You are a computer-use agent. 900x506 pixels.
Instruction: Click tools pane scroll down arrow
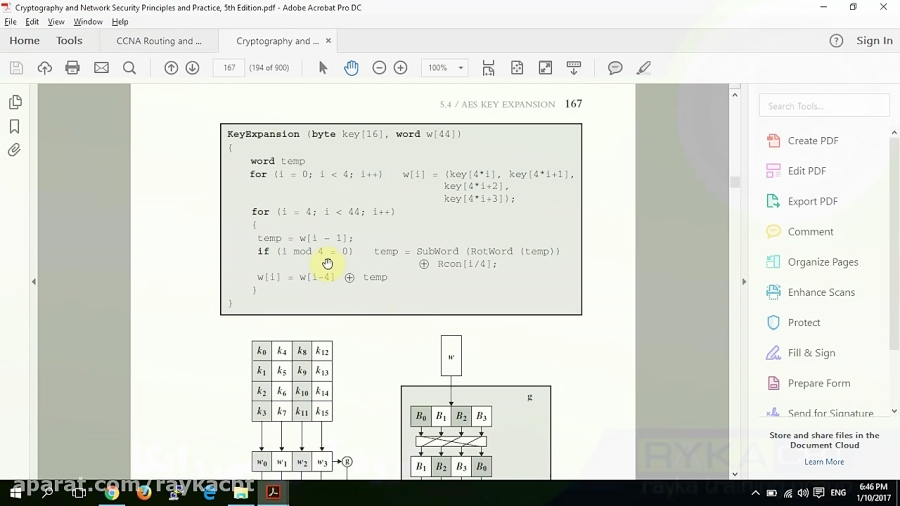point(894,411)
